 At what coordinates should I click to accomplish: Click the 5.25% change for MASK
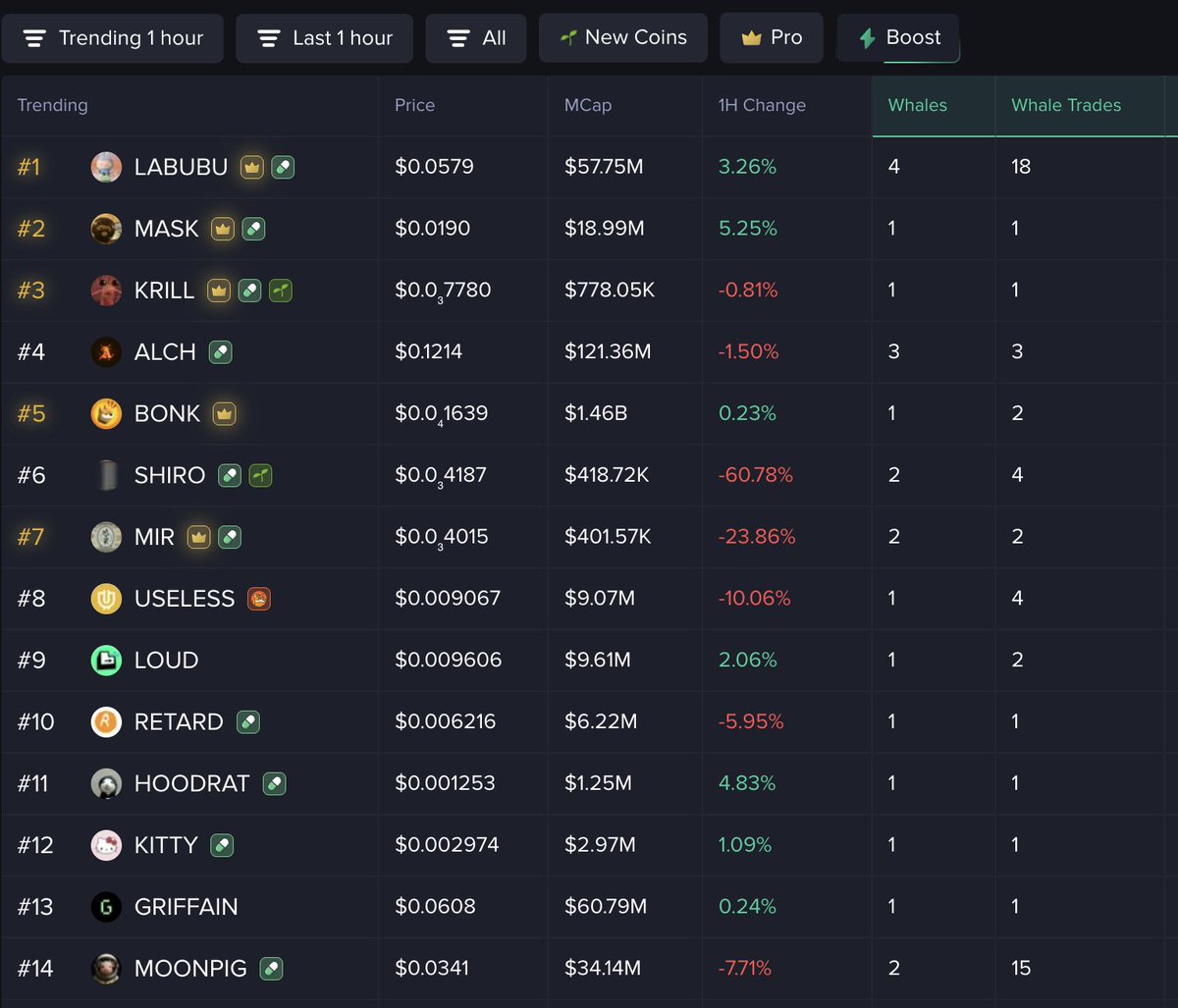click(x=748, y=229)
